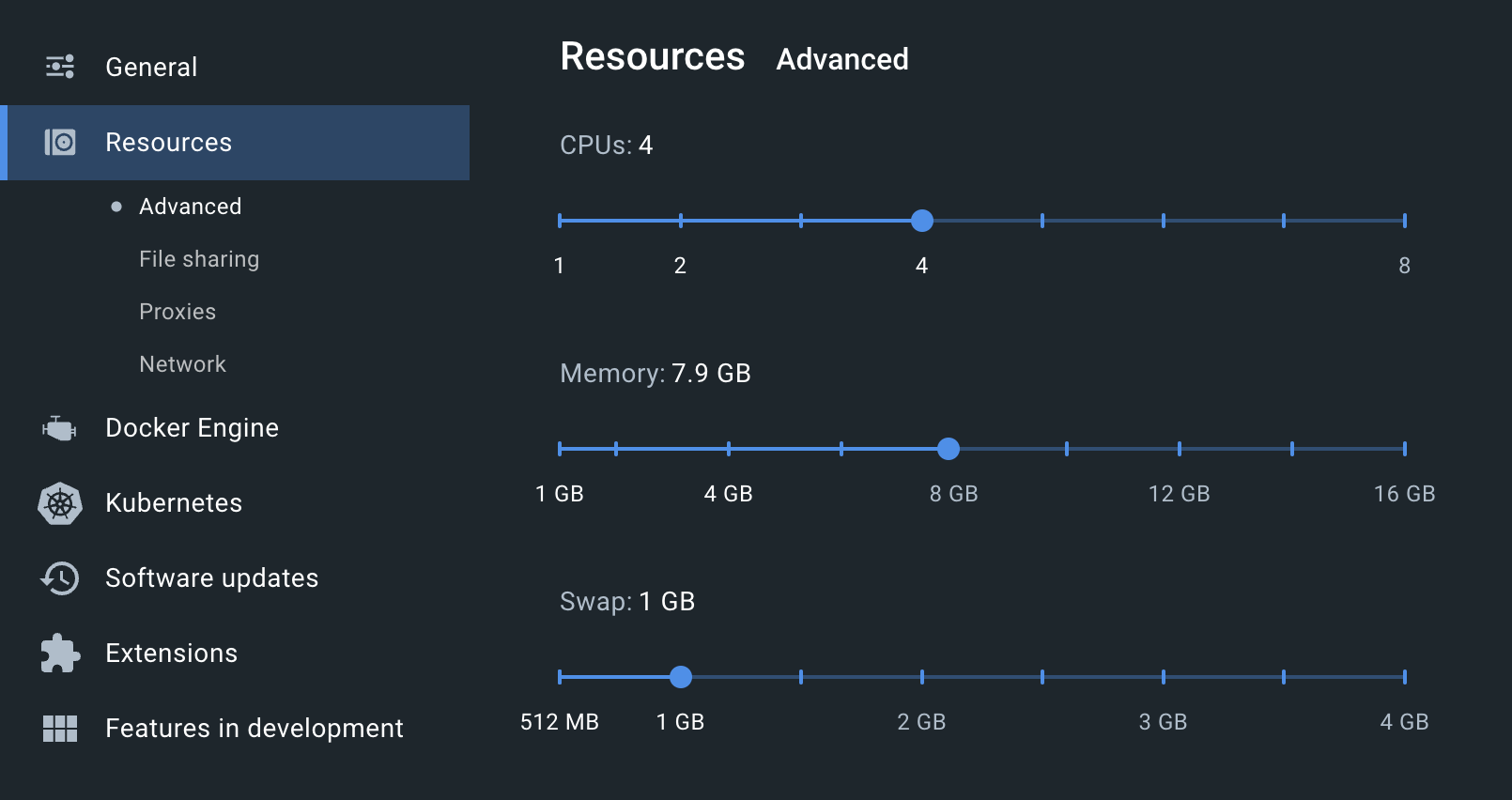Set Memory slider to 12 GB mark
The height and width of the screenshot is (800, 1512).
pos(1180,449)
